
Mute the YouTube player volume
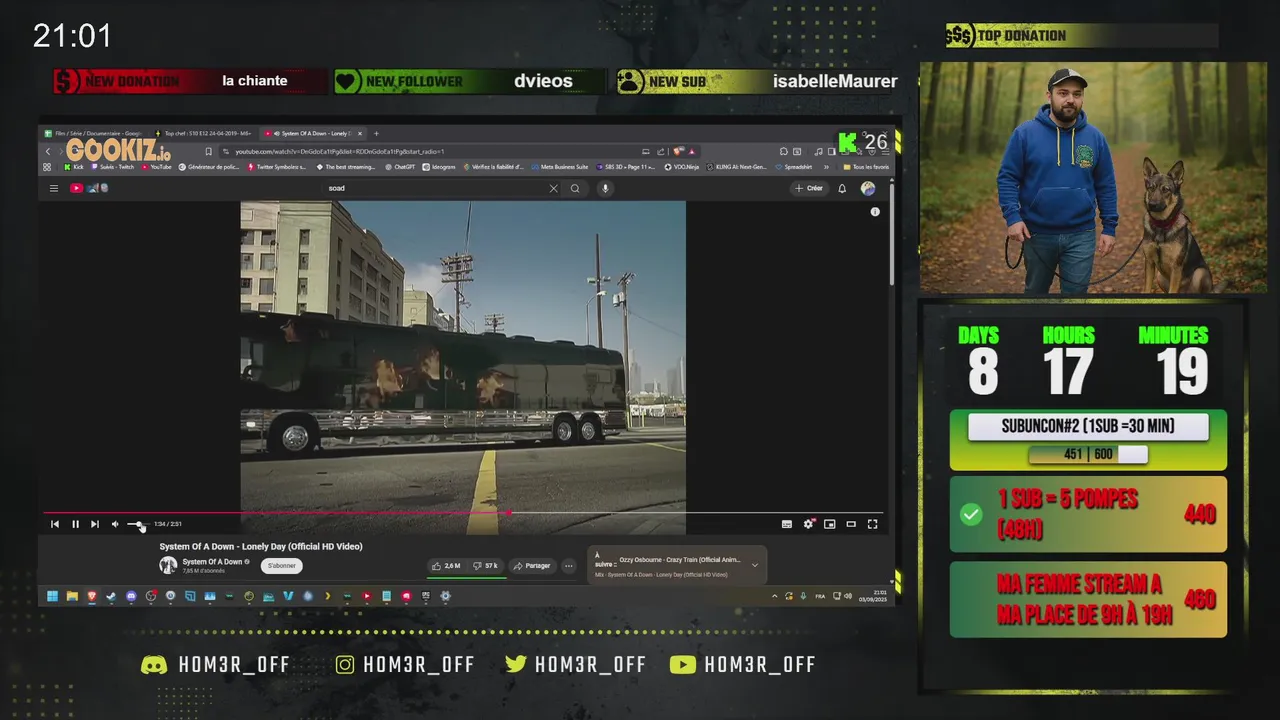pos(115,524)
